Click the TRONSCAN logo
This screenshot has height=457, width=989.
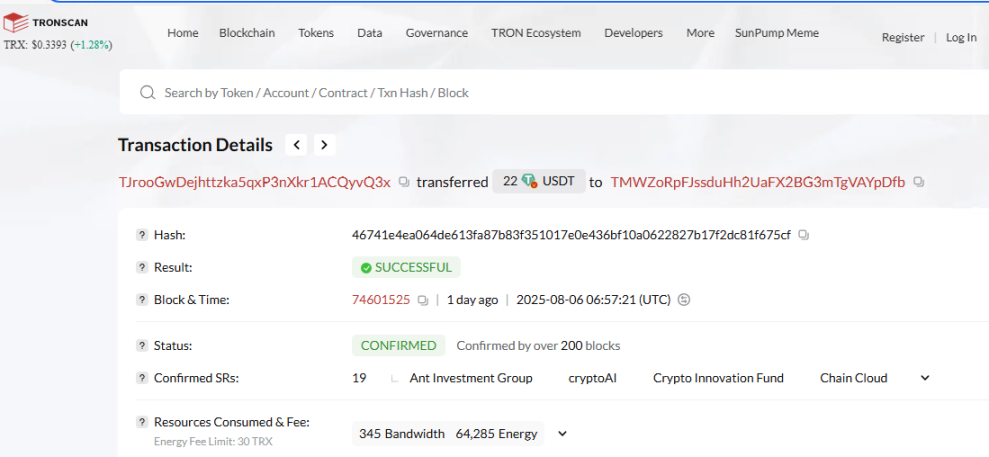pos(46,23)
